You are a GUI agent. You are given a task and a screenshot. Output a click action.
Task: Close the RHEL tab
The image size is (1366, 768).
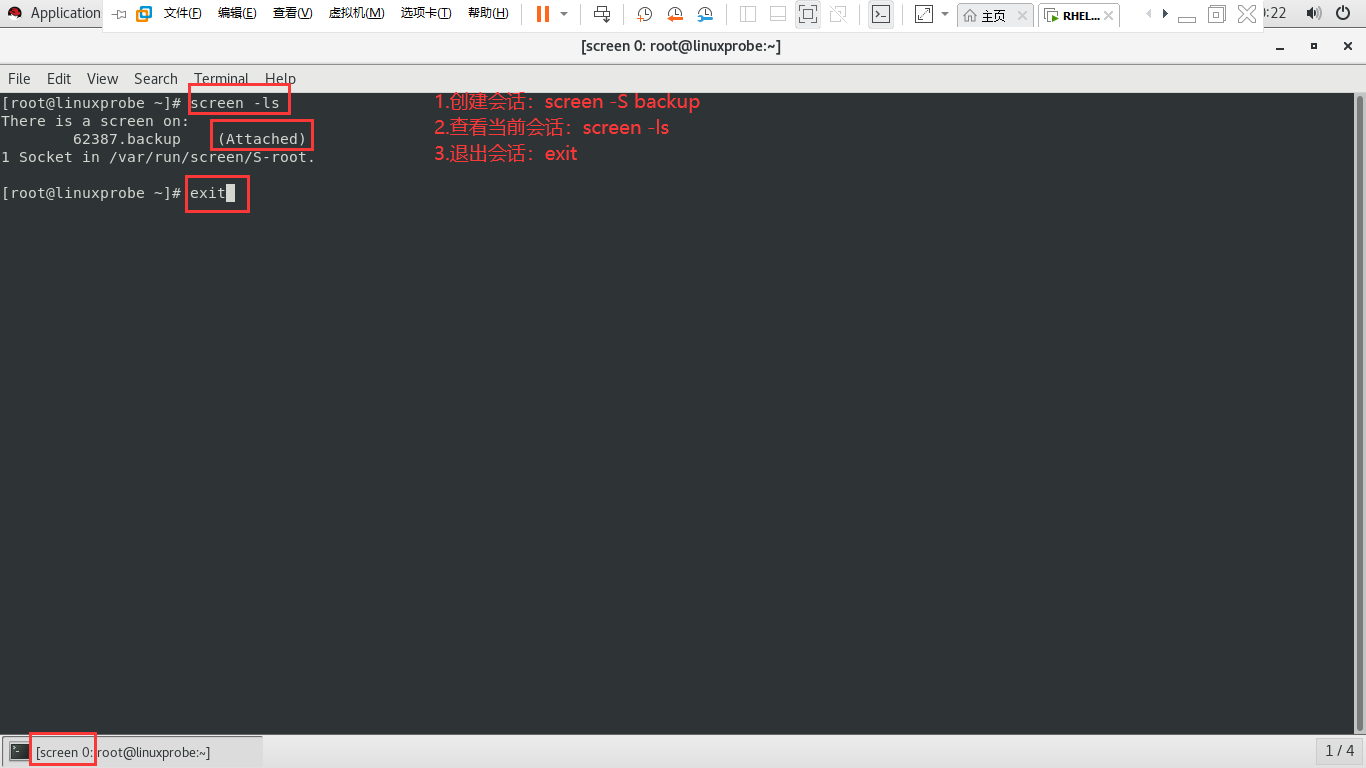[x=1109, y=16]
